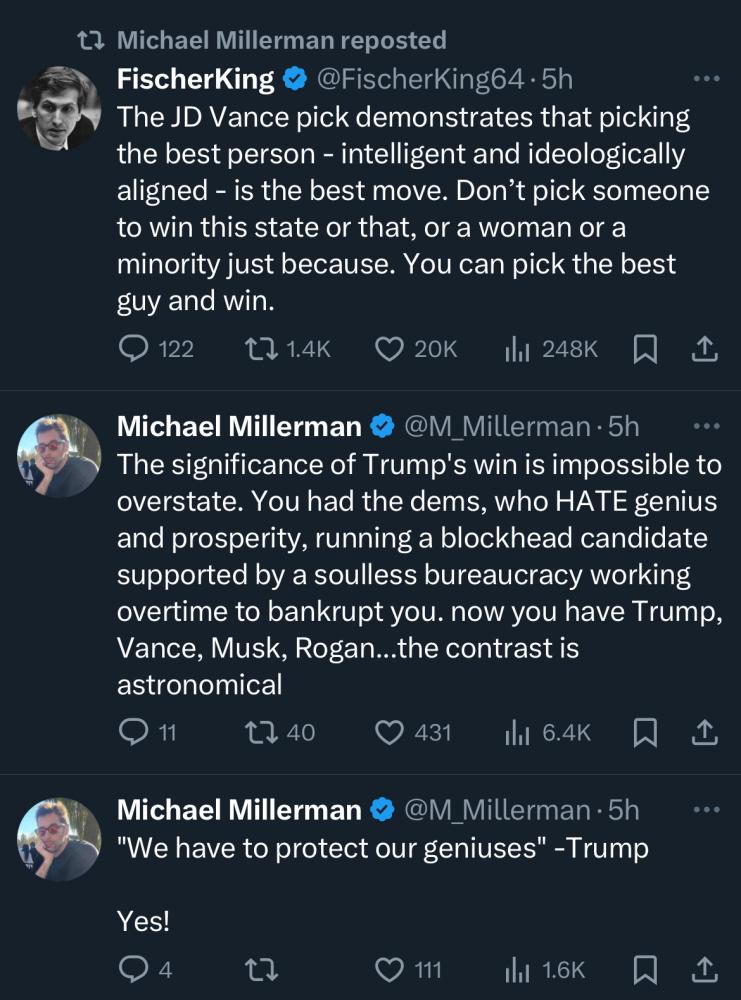The width and height of the screenshot is (741, 1000).
Task: Open more options on Trump's win post
Action: pyautogui.click(x=706, y=427)
